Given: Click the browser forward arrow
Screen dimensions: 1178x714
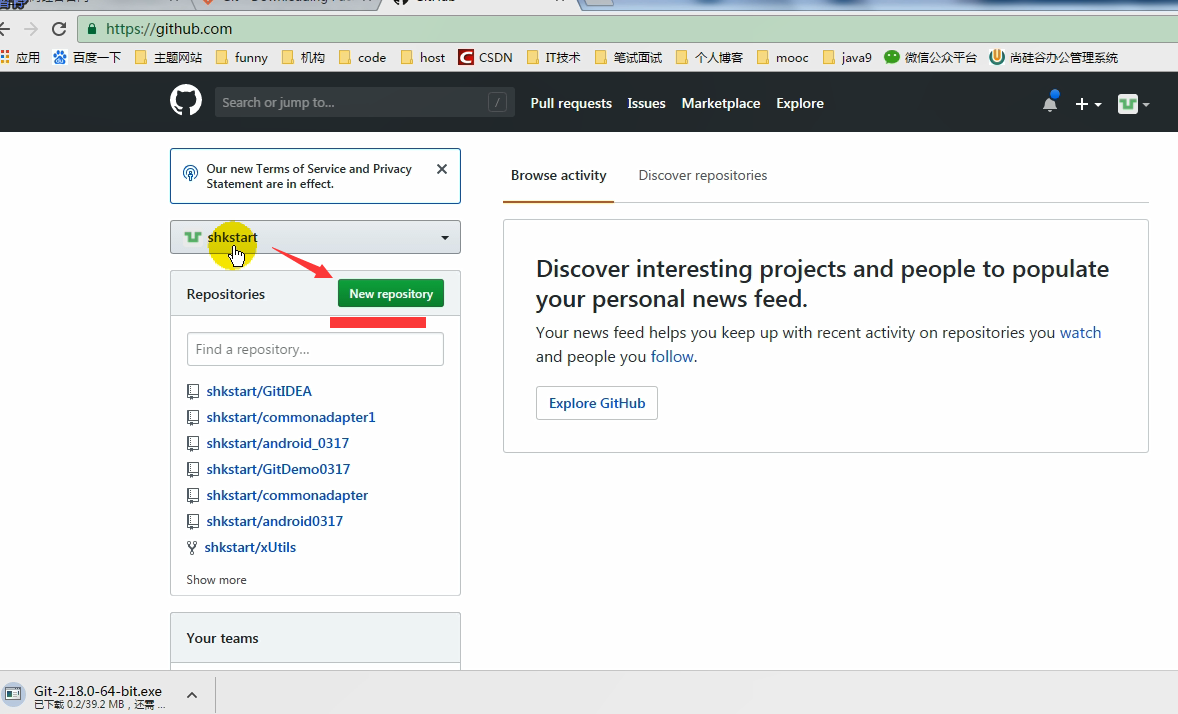Looking at the screenshot, I should (31, 29).
